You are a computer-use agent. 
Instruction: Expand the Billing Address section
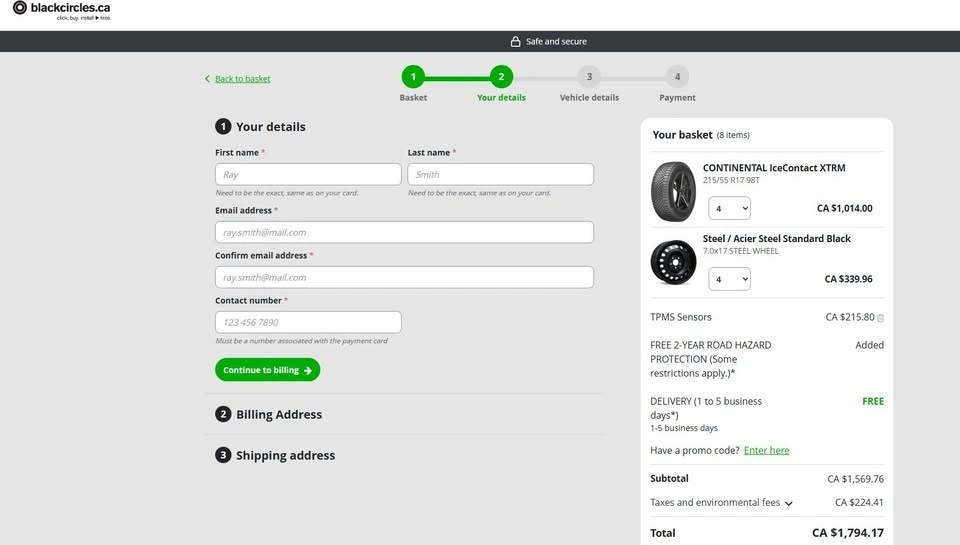279,415
